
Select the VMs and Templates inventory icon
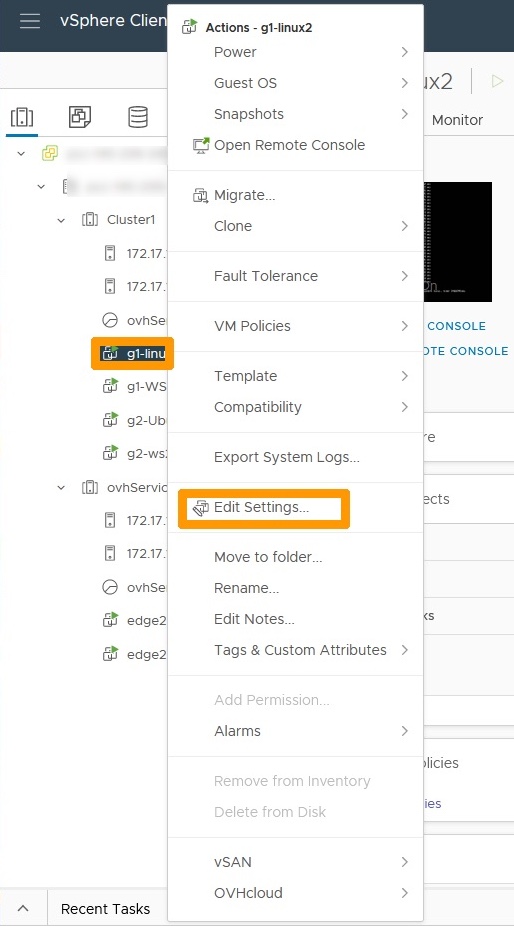point(80,117)
